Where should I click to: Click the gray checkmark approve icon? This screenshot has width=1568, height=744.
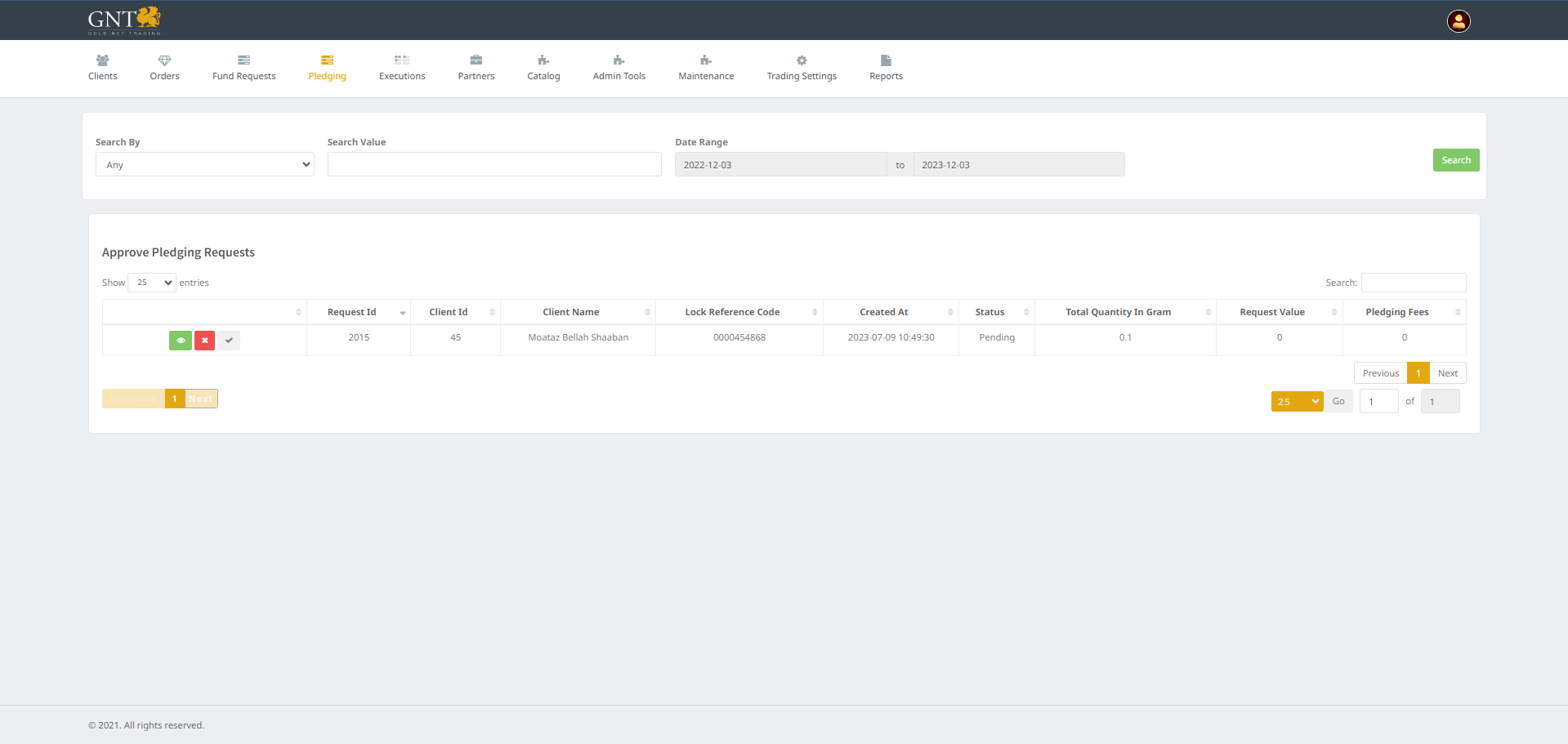pos(230,341)
